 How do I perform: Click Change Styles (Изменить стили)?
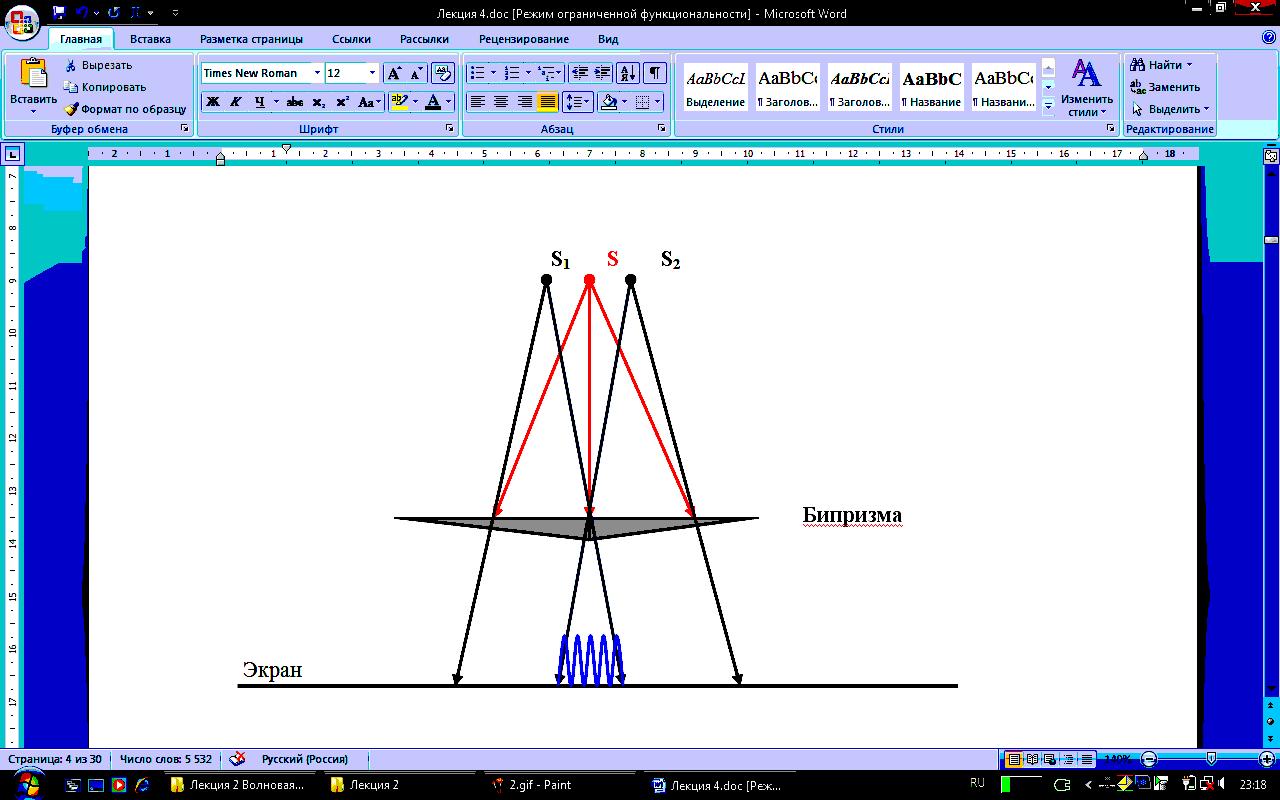[1086, 88]
